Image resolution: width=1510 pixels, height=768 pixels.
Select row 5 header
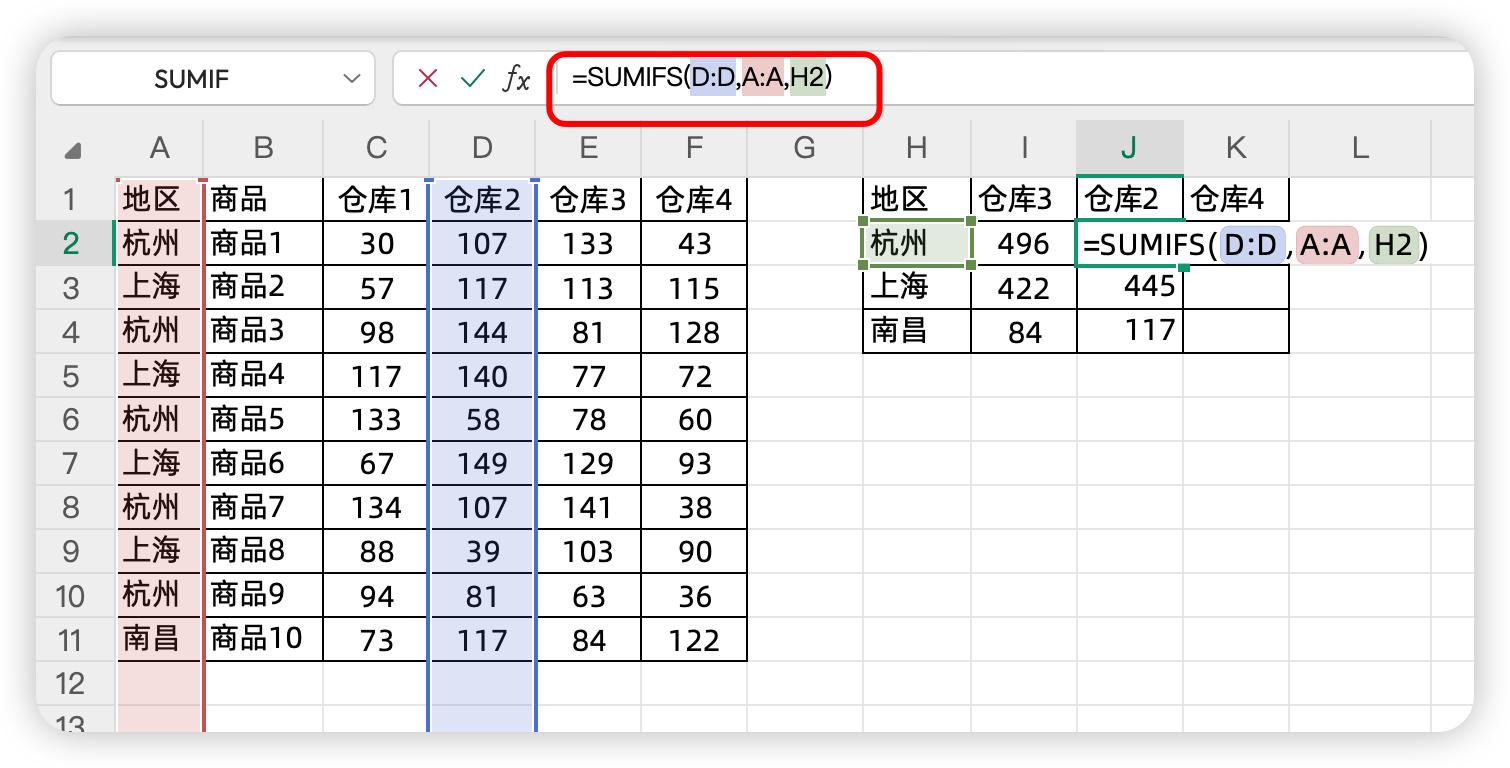(x=75, y=376)
